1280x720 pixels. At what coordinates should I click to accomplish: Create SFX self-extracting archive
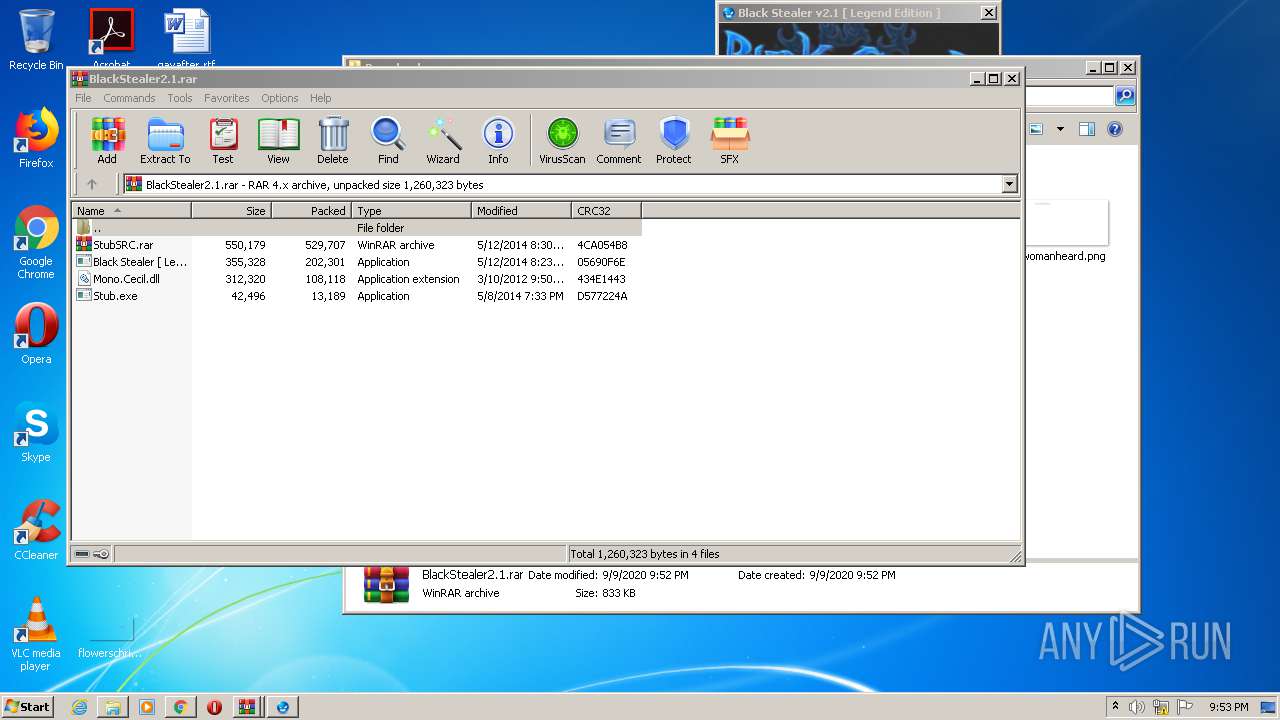[730, 140]
